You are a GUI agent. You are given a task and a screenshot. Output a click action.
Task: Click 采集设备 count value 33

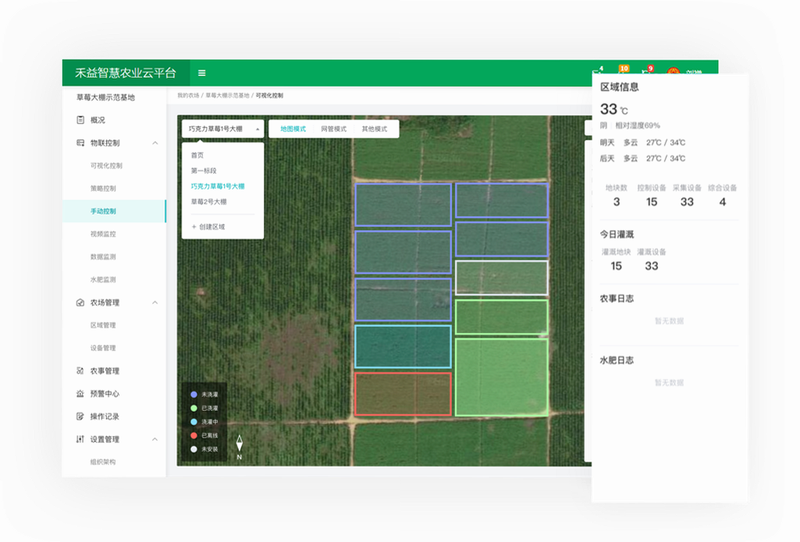[x=687, y=202]
